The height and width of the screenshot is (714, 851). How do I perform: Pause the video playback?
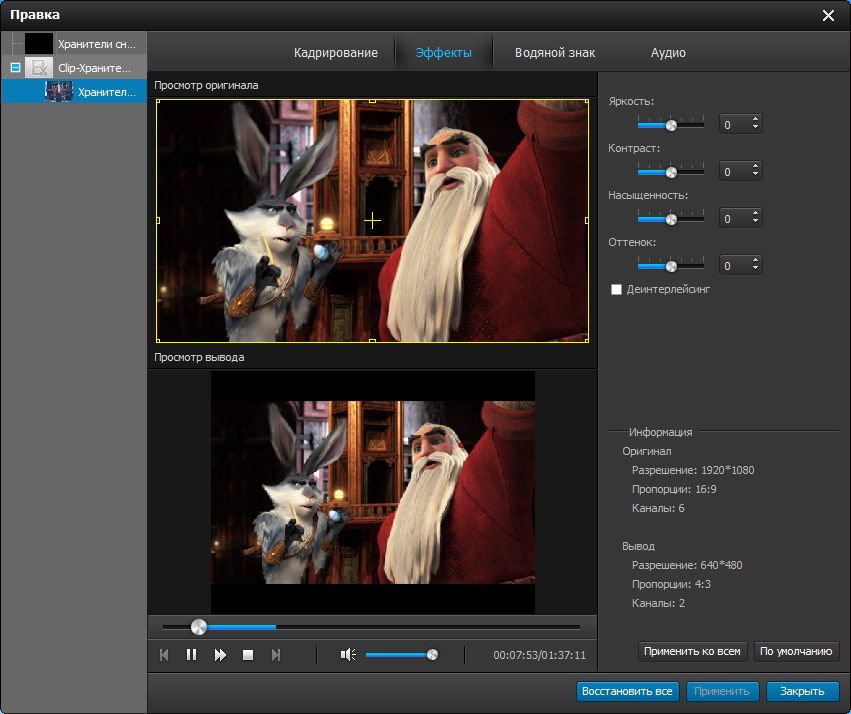pos(191,655)
